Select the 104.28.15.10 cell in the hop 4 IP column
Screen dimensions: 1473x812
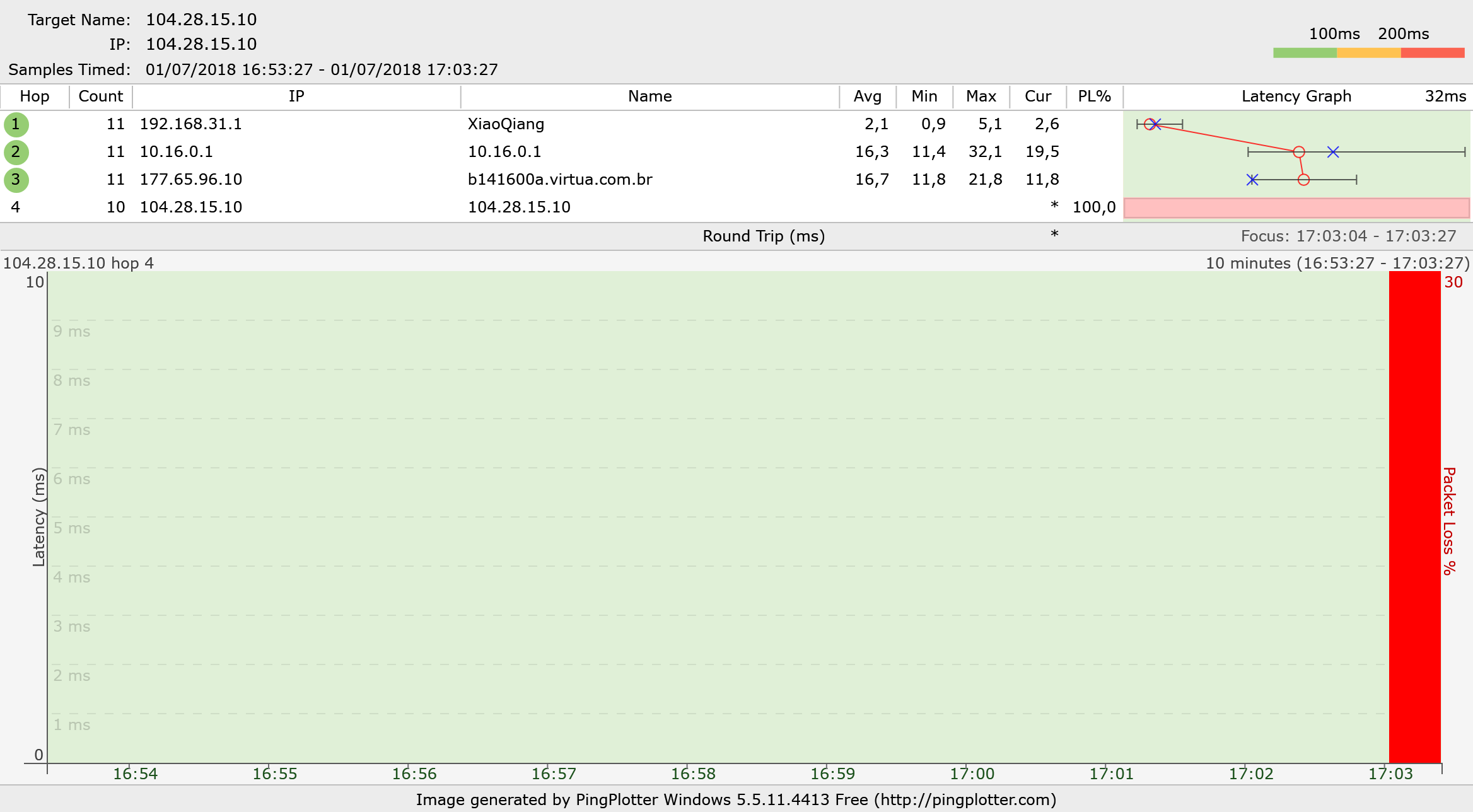(191, 207)
